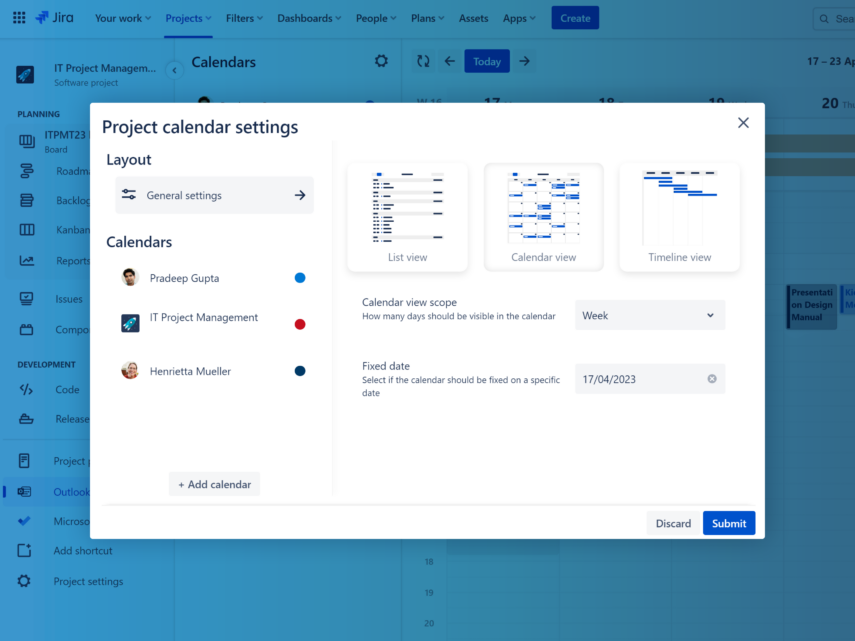
Task: Select IT Project Management calendar entry
Action: click(213, 323)
